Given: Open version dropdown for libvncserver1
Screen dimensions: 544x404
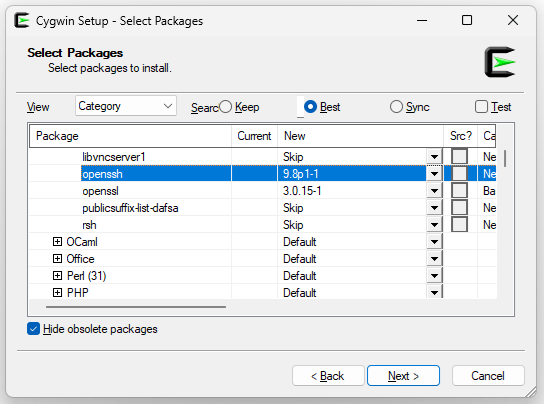Looking at the screenshot, I should [x=434, y=157].
